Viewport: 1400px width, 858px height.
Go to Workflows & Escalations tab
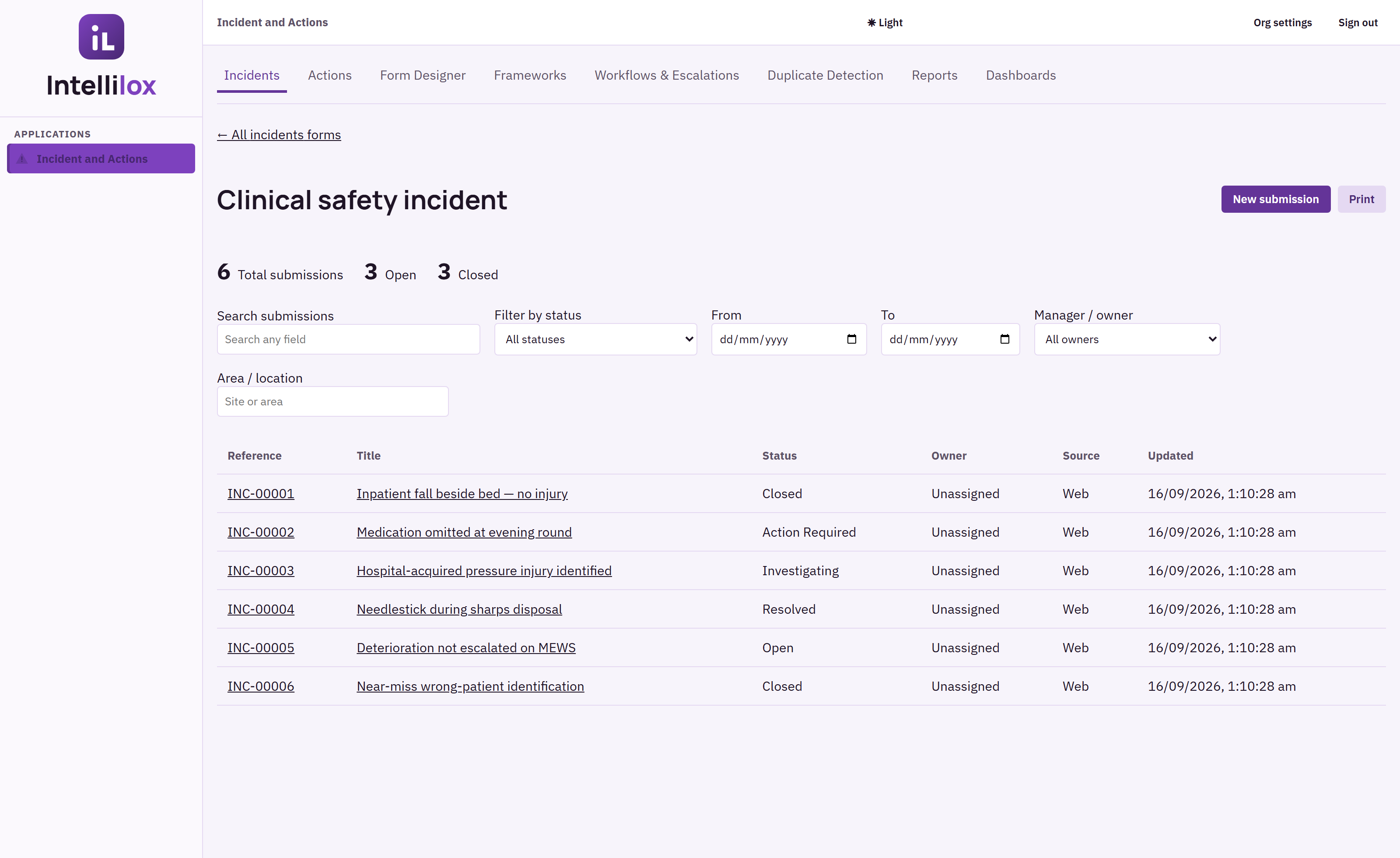pos(666,75)
